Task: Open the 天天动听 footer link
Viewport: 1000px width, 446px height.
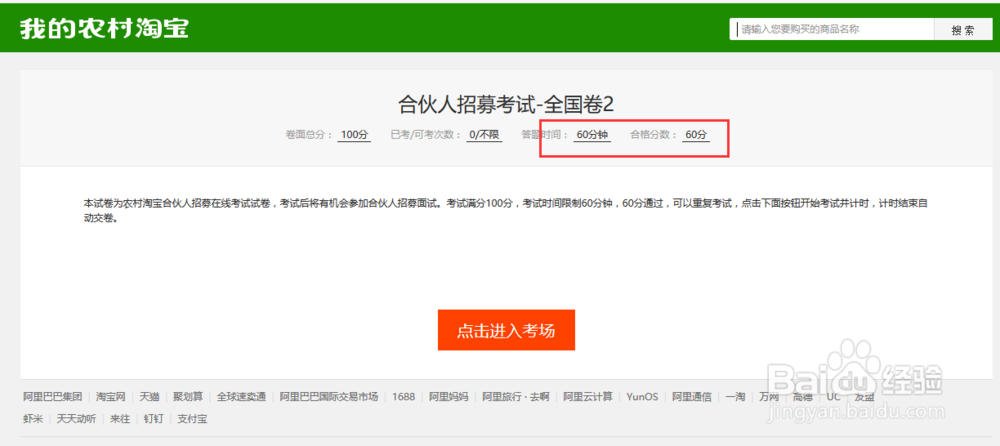Action: [x=77, y=419]
